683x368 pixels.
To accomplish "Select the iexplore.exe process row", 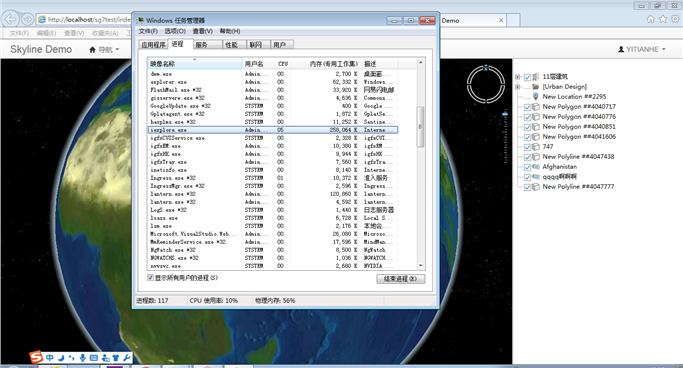I will tap(273, 130).
